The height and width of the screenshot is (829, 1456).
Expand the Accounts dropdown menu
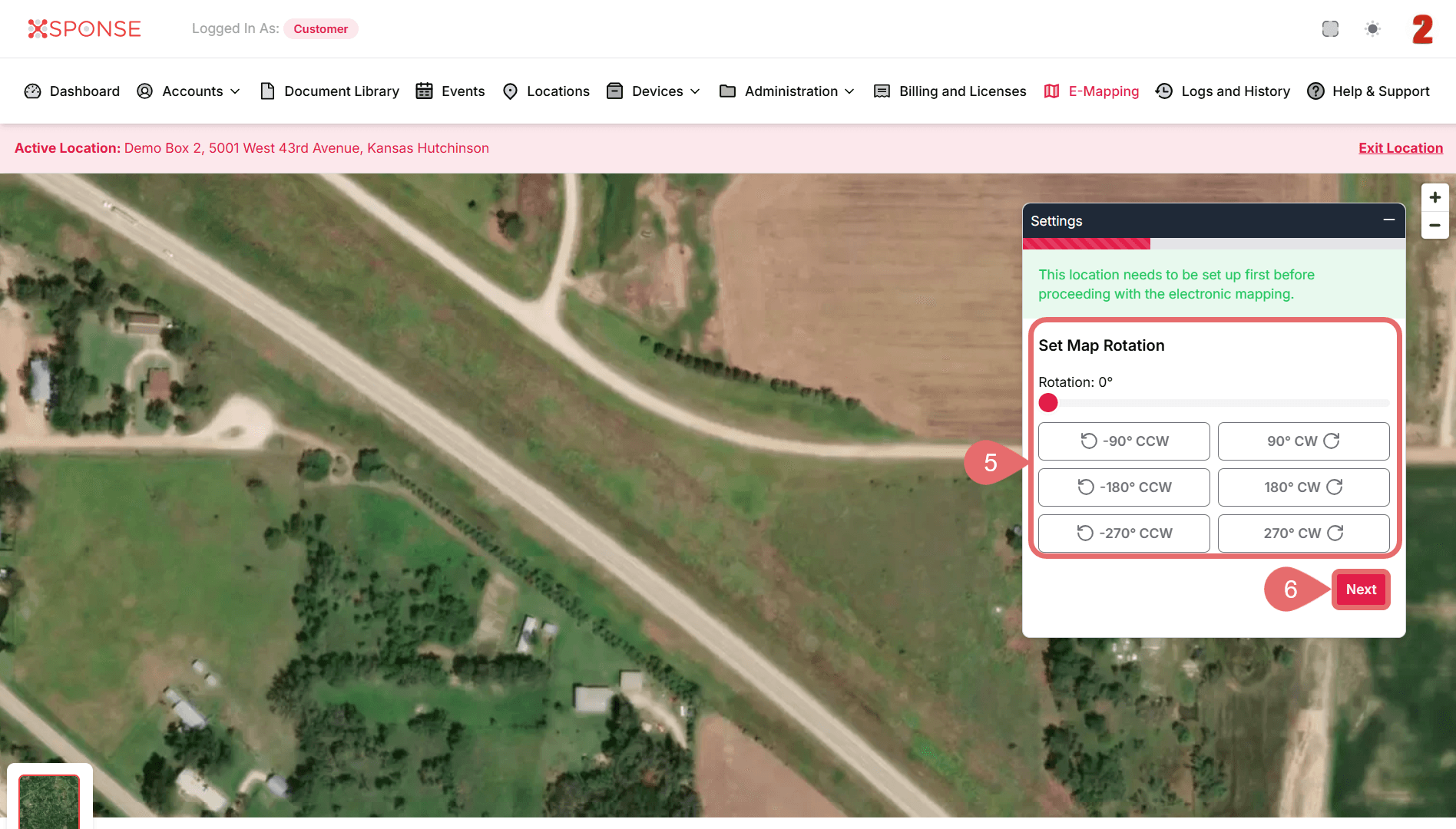tap(189, 91)
